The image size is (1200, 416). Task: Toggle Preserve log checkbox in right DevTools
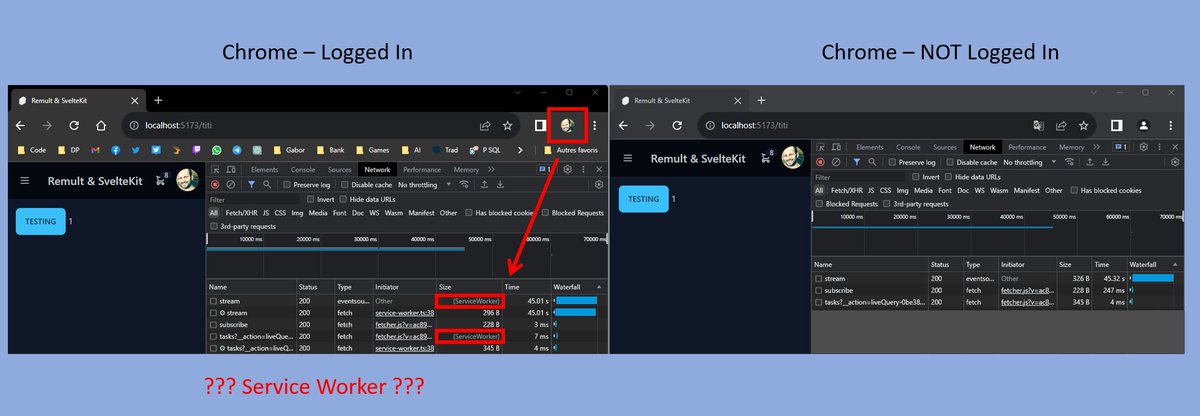click(893, 162)
